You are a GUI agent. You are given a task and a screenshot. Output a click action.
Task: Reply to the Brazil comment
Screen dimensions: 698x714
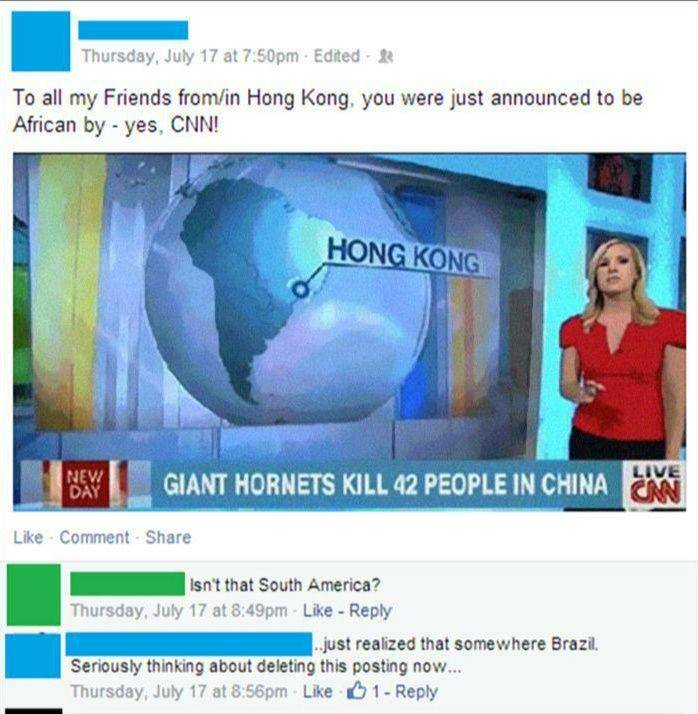[416, 692]
